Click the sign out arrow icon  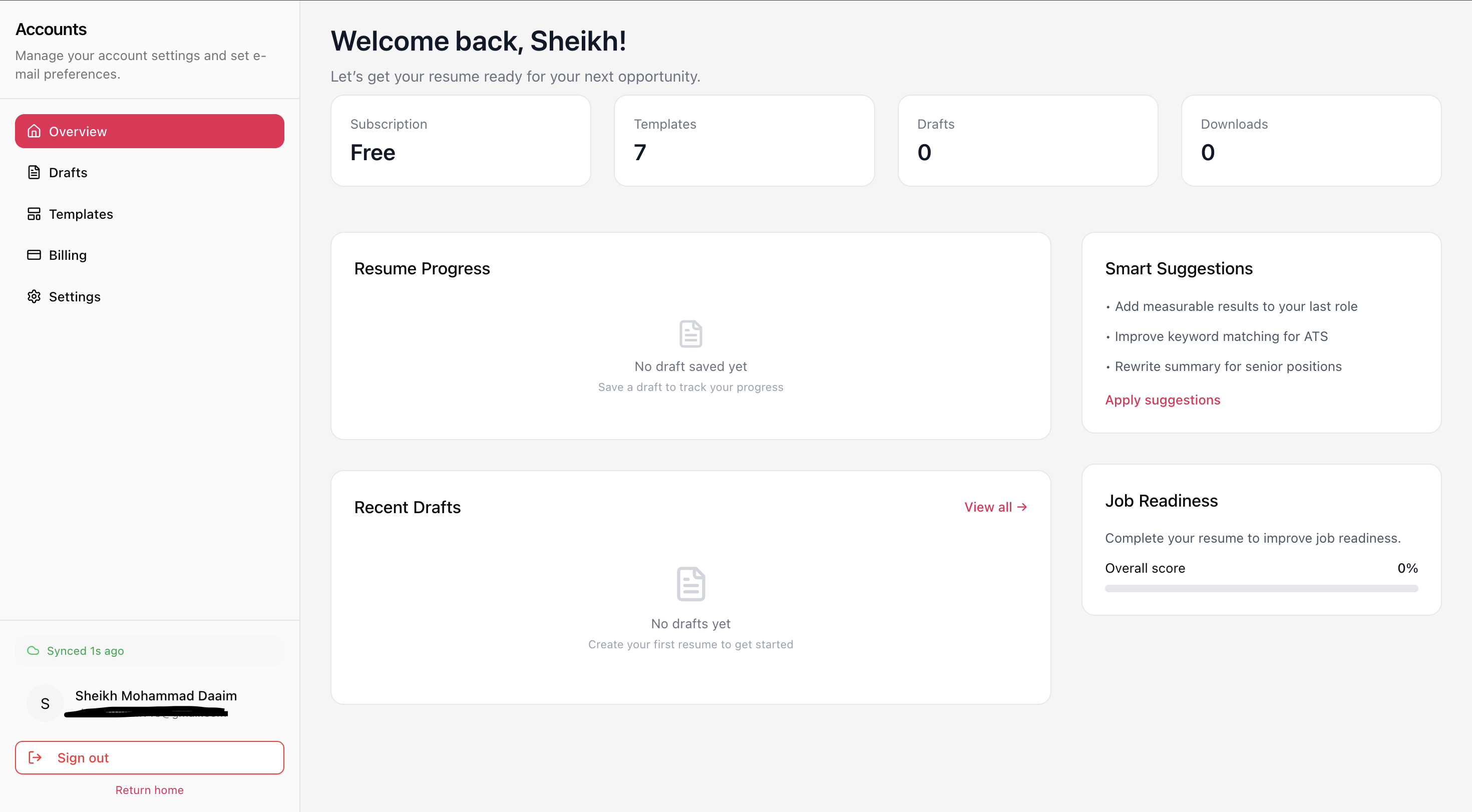35,758
